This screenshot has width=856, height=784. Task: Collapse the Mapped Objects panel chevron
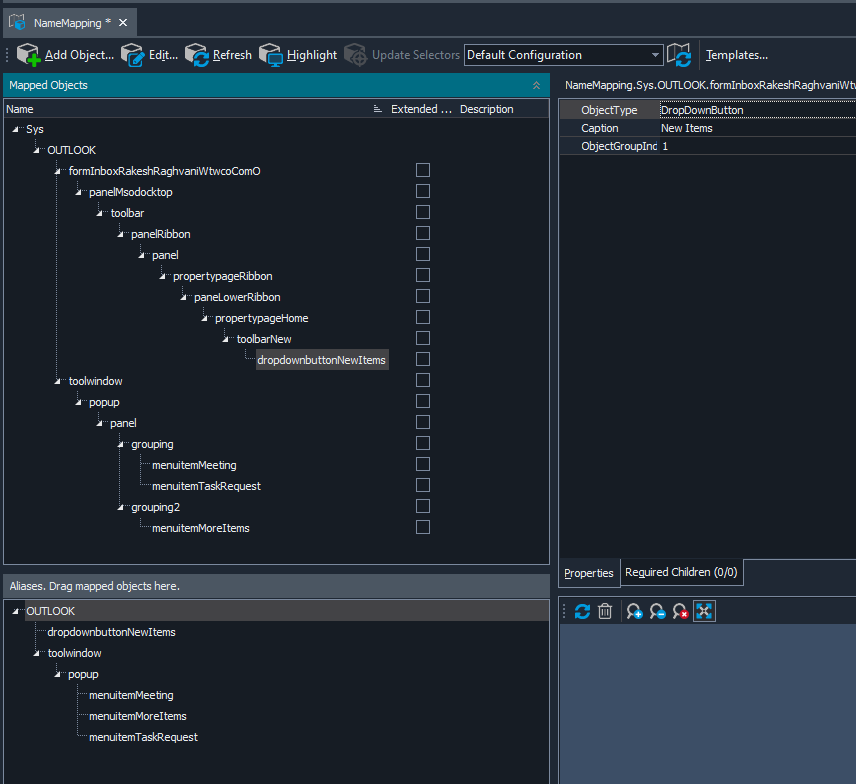[536, 86]
